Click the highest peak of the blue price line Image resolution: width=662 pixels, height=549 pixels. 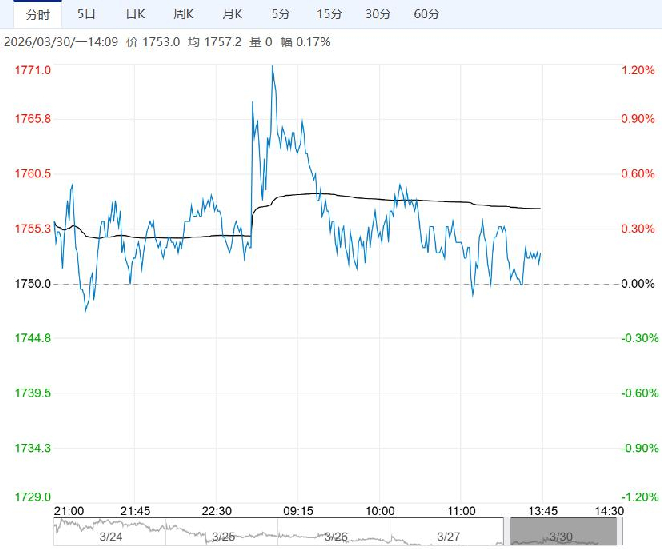272,68
